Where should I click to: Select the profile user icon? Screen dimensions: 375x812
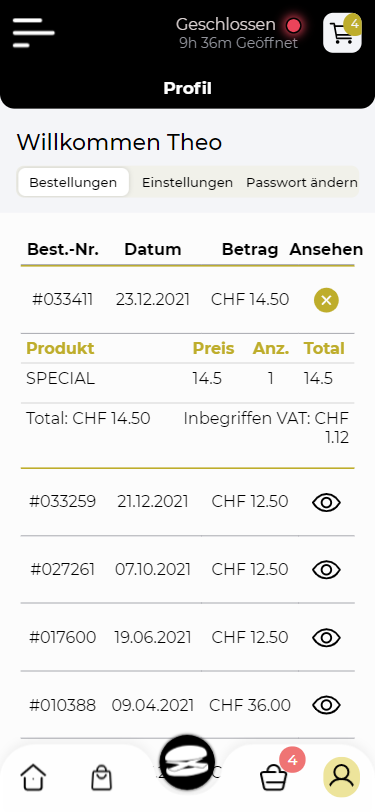341,776
